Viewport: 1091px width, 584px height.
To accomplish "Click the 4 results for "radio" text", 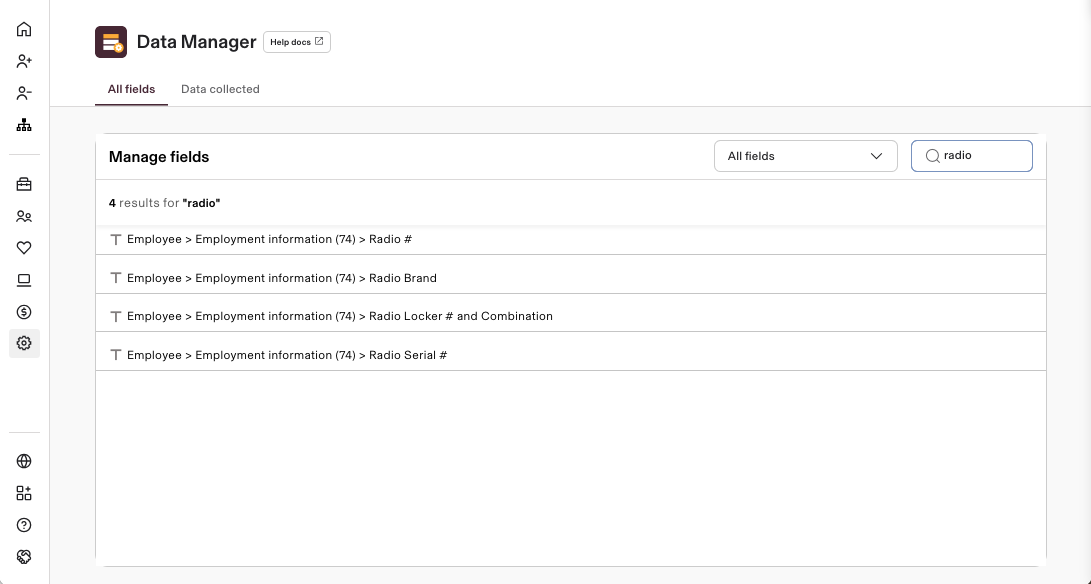I will click(164, 203).
